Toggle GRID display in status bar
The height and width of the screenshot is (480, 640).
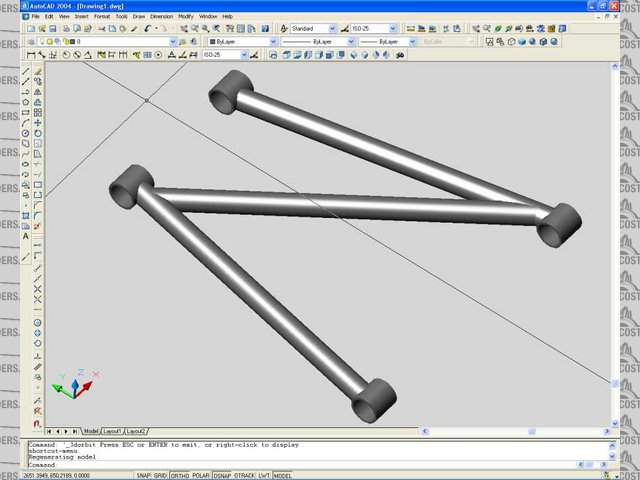click(160, 476)
